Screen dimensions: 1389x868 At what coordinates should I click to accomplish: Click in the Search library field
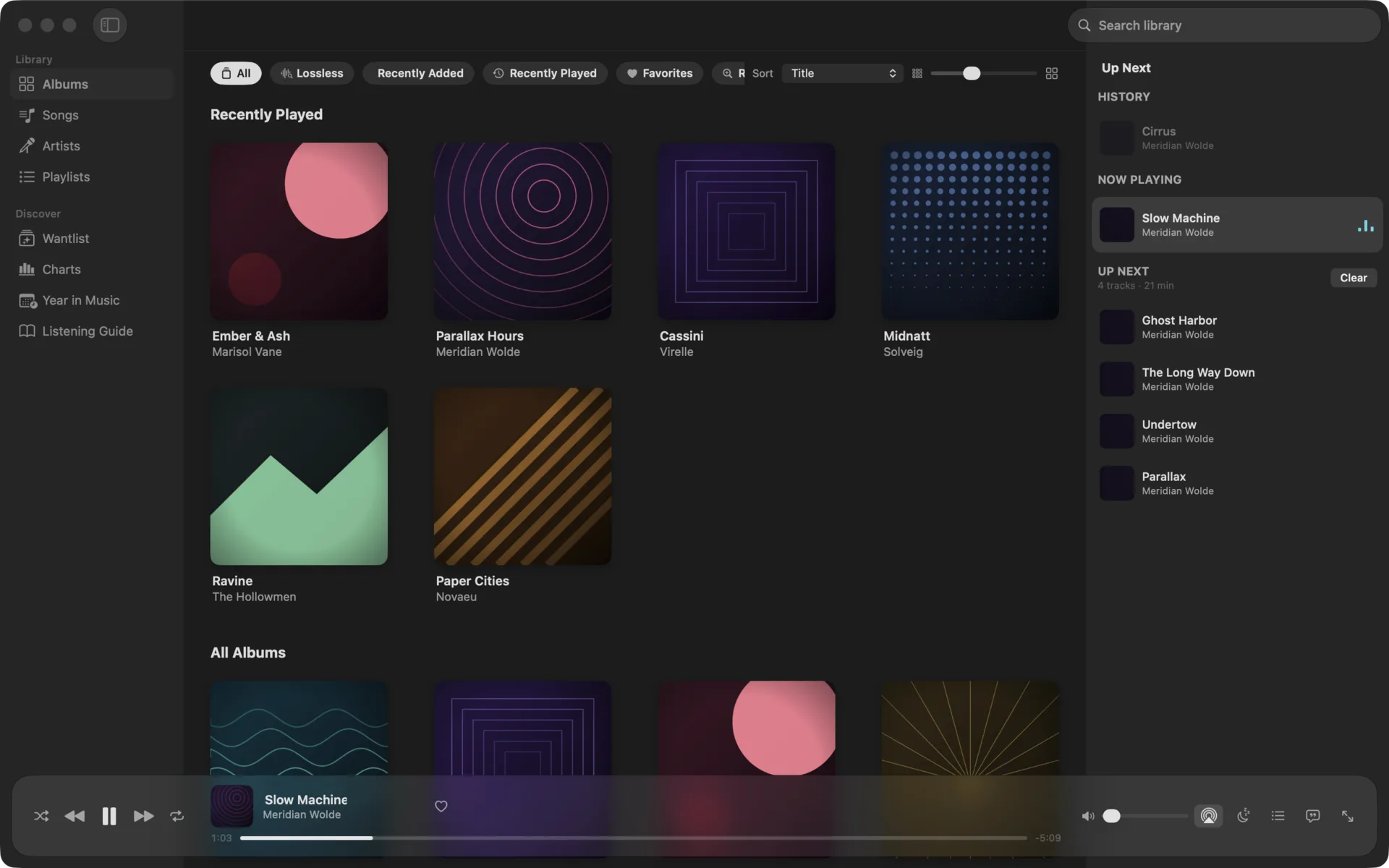click(1224, 25)
